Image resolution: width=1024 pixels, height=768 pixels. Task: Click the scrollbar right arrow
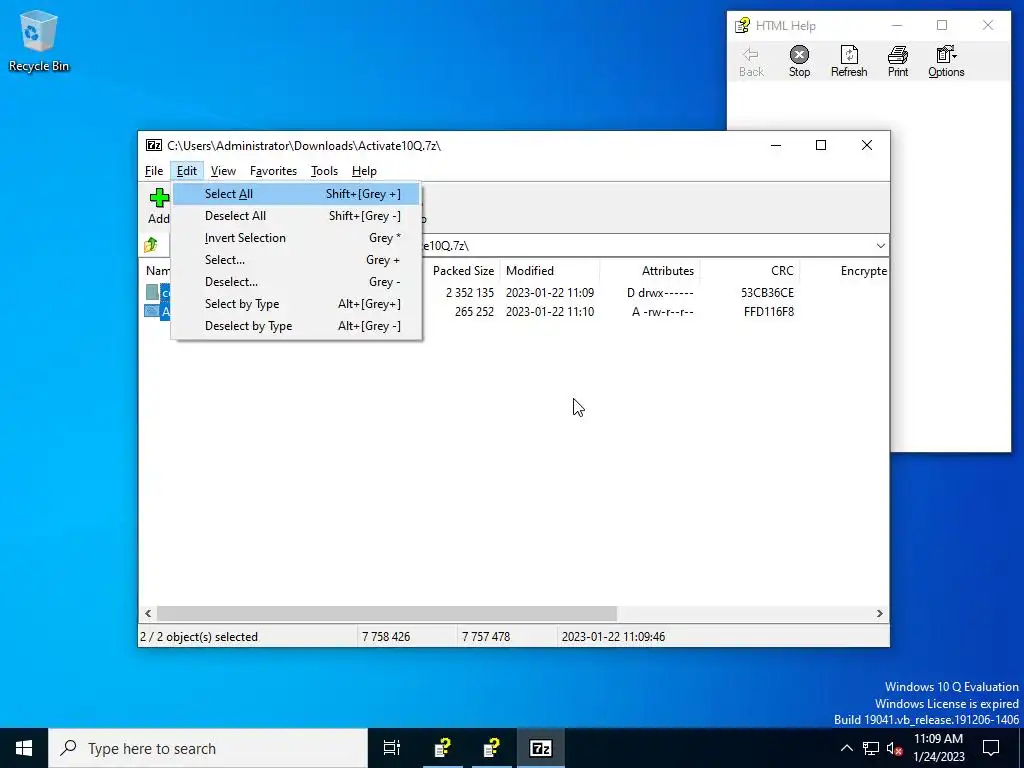pos(880,613)
